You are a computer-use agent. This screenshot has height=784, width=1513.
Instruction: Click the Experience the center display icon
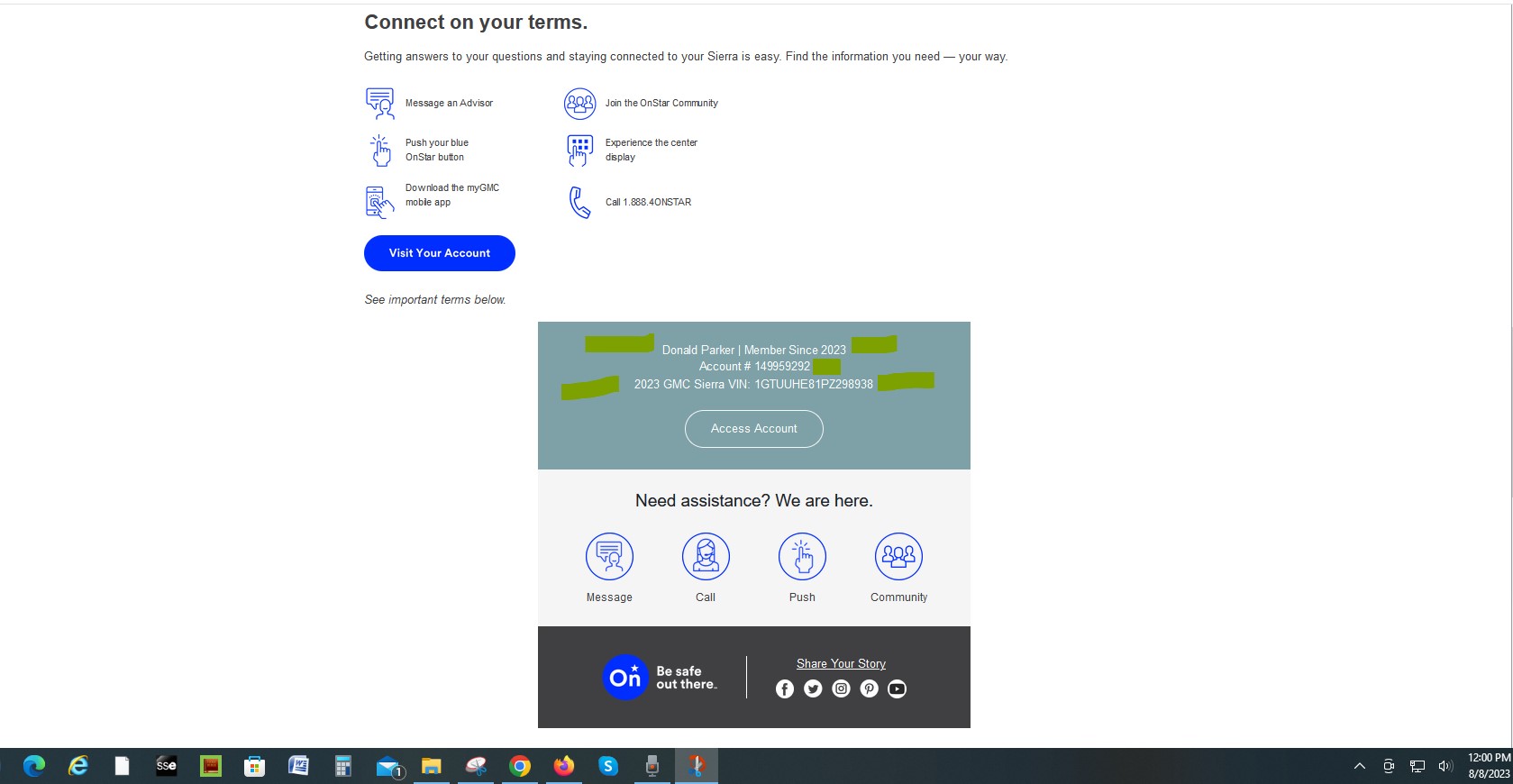tap(579, 150)
